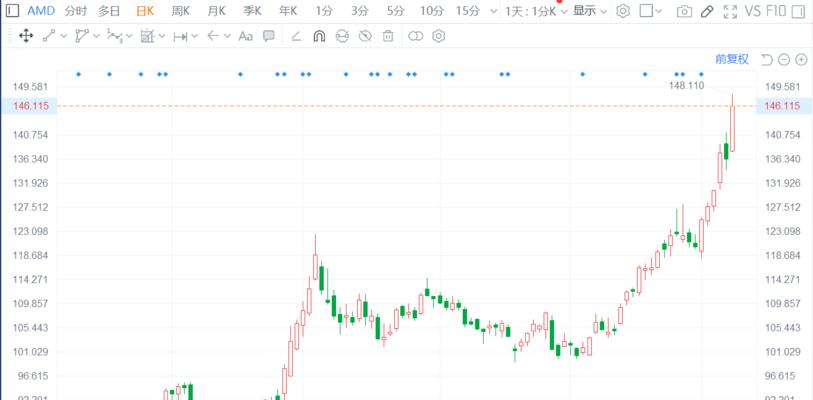Select the 5分 period tab
813x400 pixels.
coord(395,11)
